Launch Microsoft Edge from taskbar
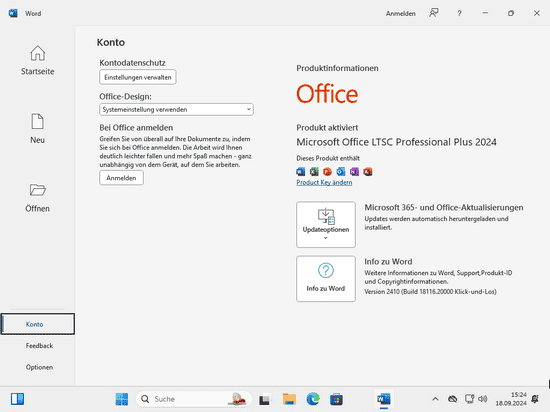Viewport: 550px width, 412px height. tap(313, 399)
